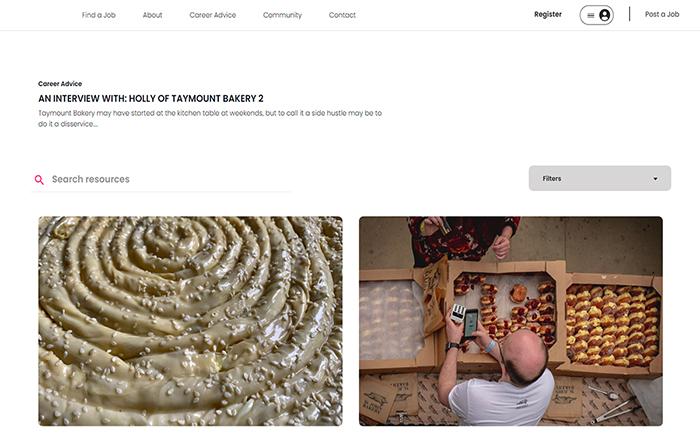
Task: Open the Community menu item
Action: (x=282, y=15)
